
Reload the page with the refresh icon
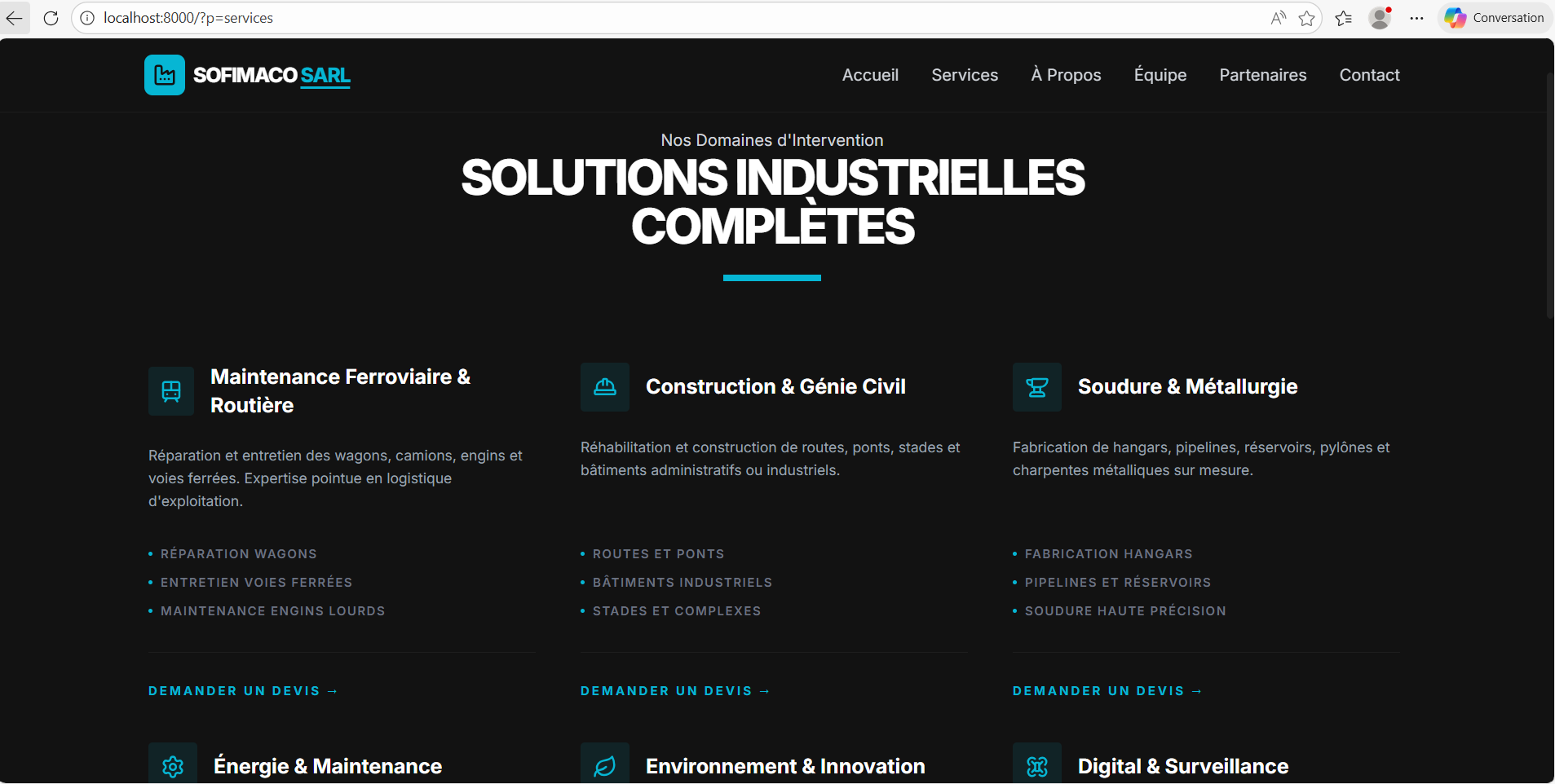click(51, 18)
